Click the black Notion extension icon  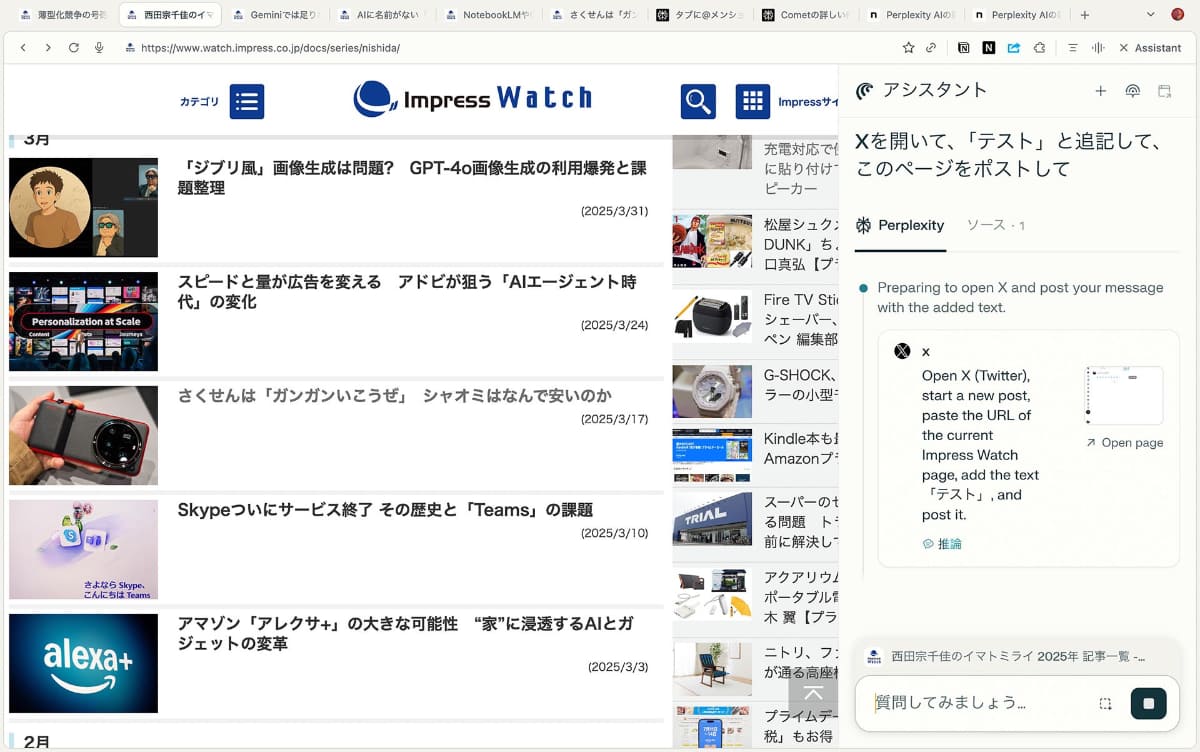(989, 48)
